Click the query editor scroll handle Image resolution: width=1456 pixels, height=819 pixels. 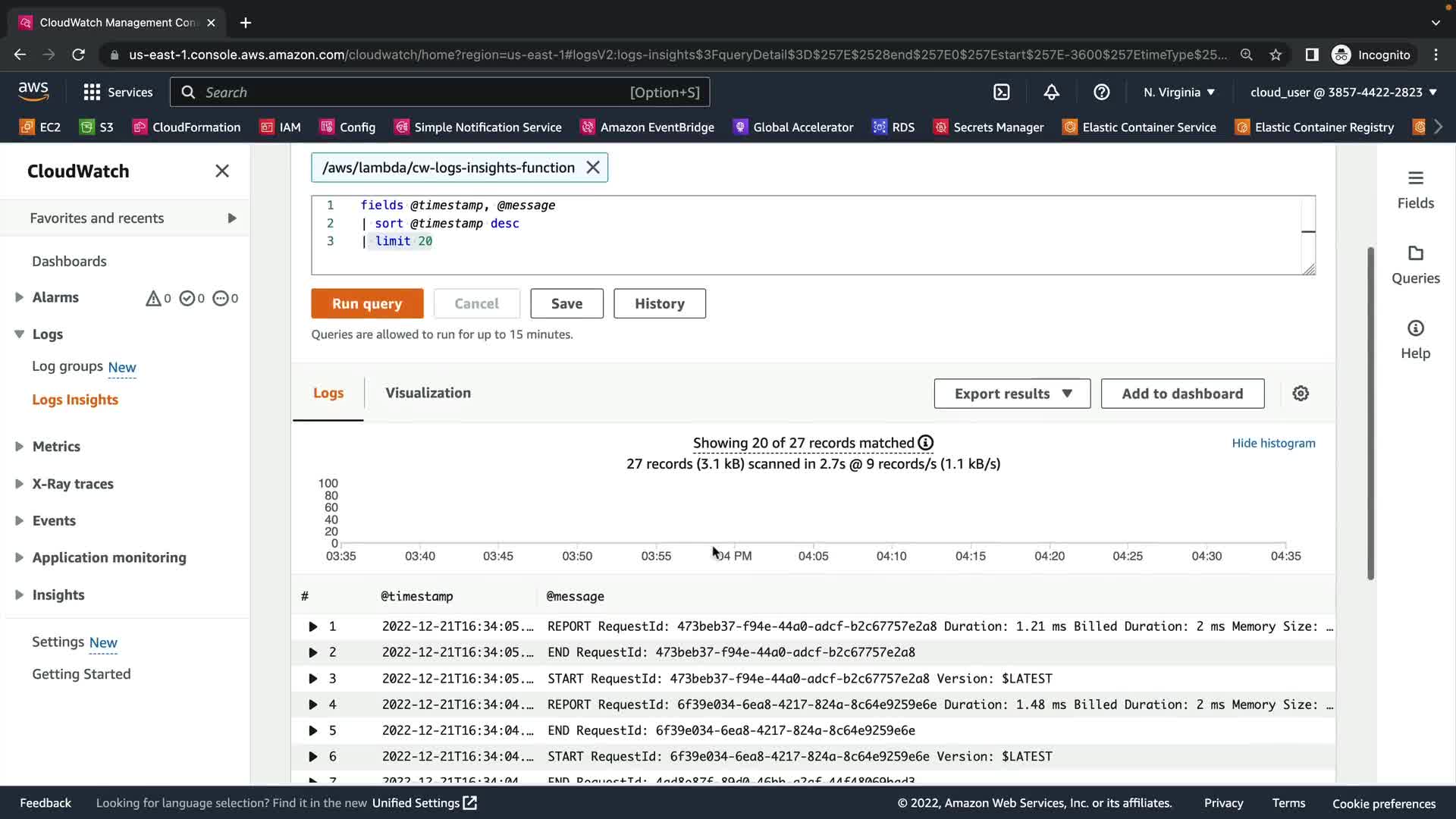[x=1308, y=231]
